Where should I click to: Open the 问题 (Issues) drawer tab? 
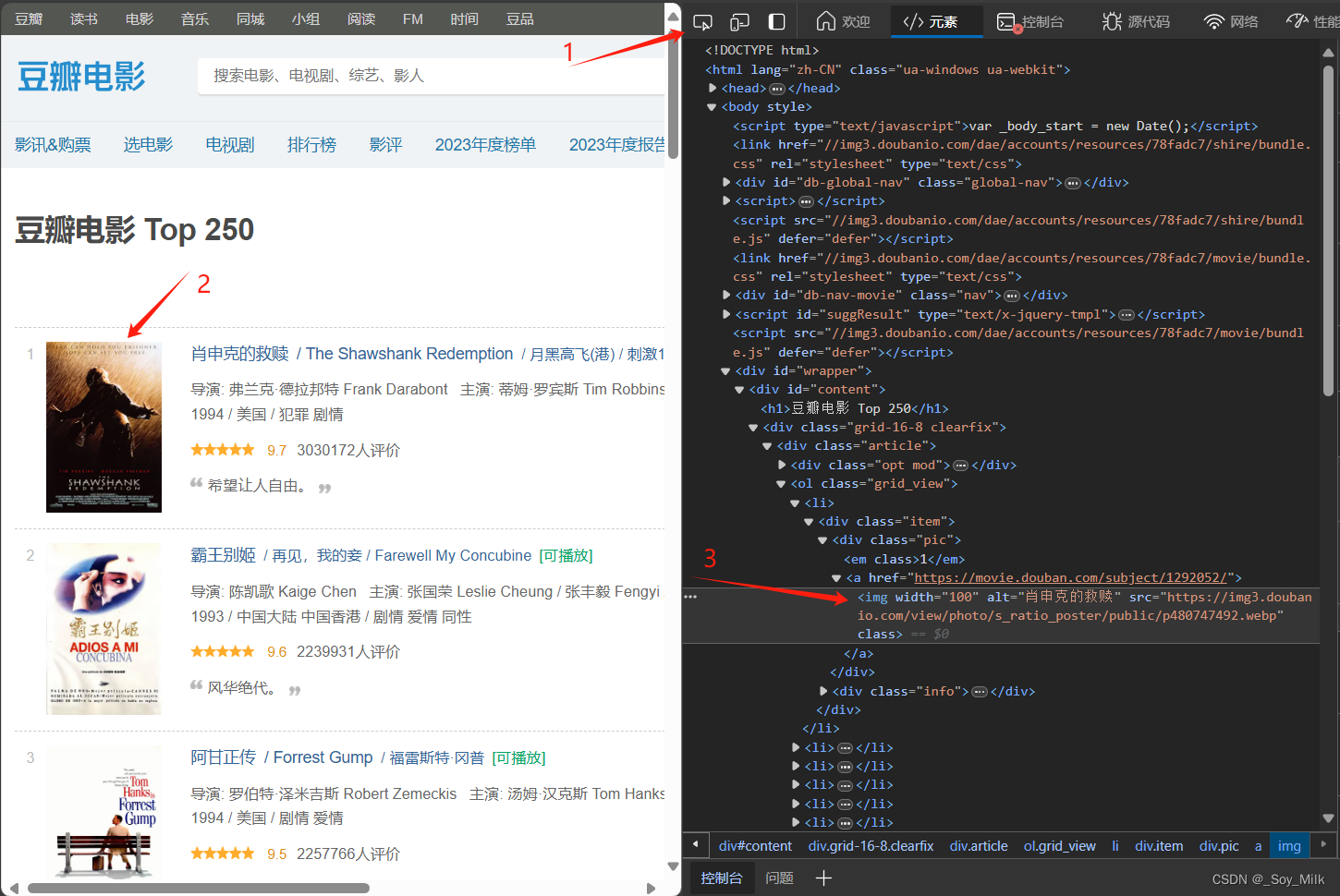(x=779, y=878)
